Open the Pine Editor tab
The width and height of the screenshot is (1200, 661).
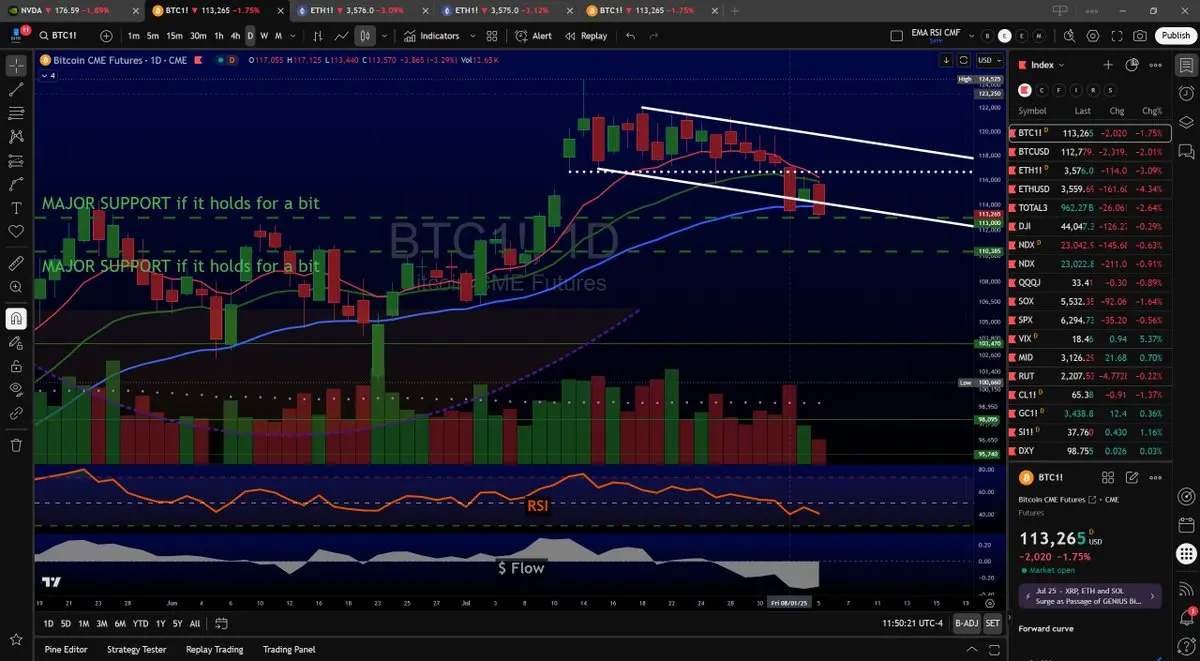(x=66, y=649)
